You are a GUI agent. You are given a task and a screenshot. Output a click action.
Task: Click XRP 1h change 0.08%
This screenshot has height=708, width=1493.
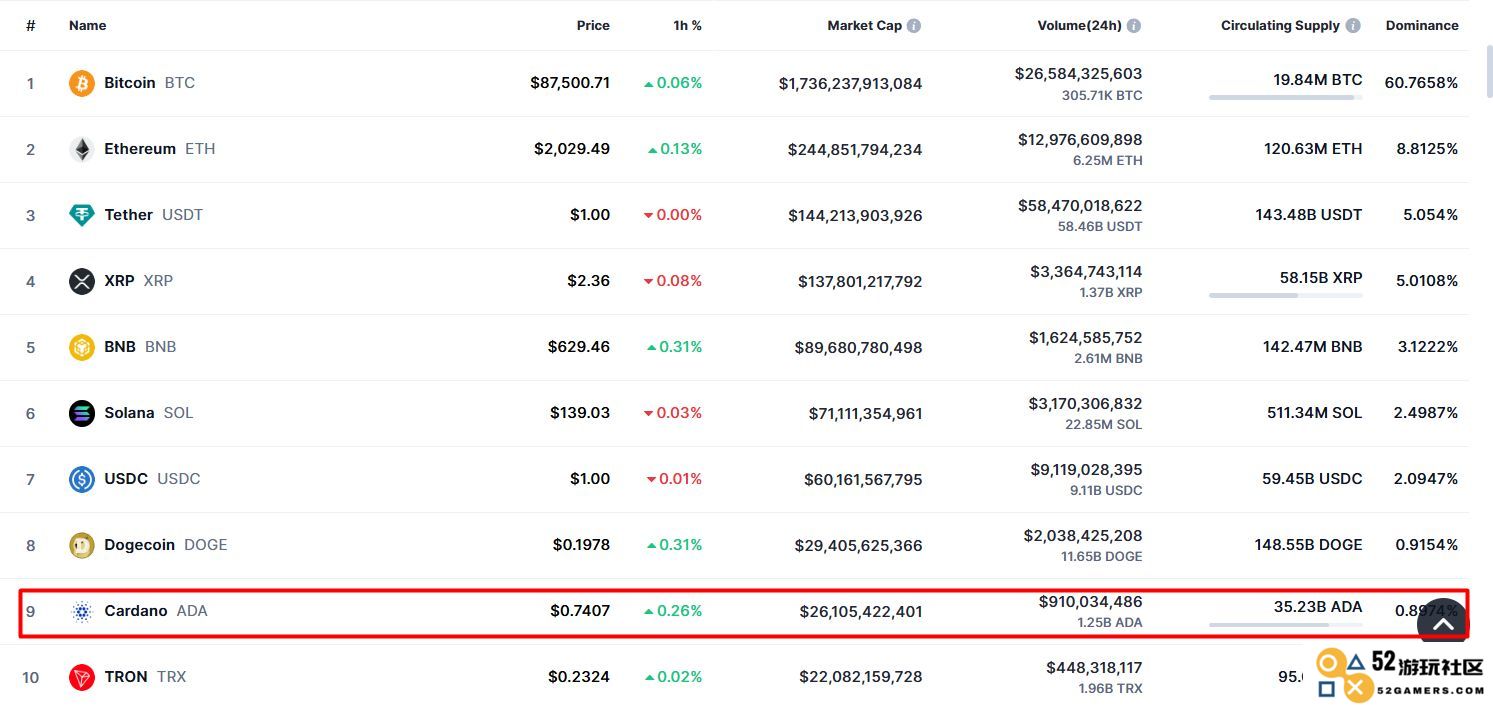(673, 281)
